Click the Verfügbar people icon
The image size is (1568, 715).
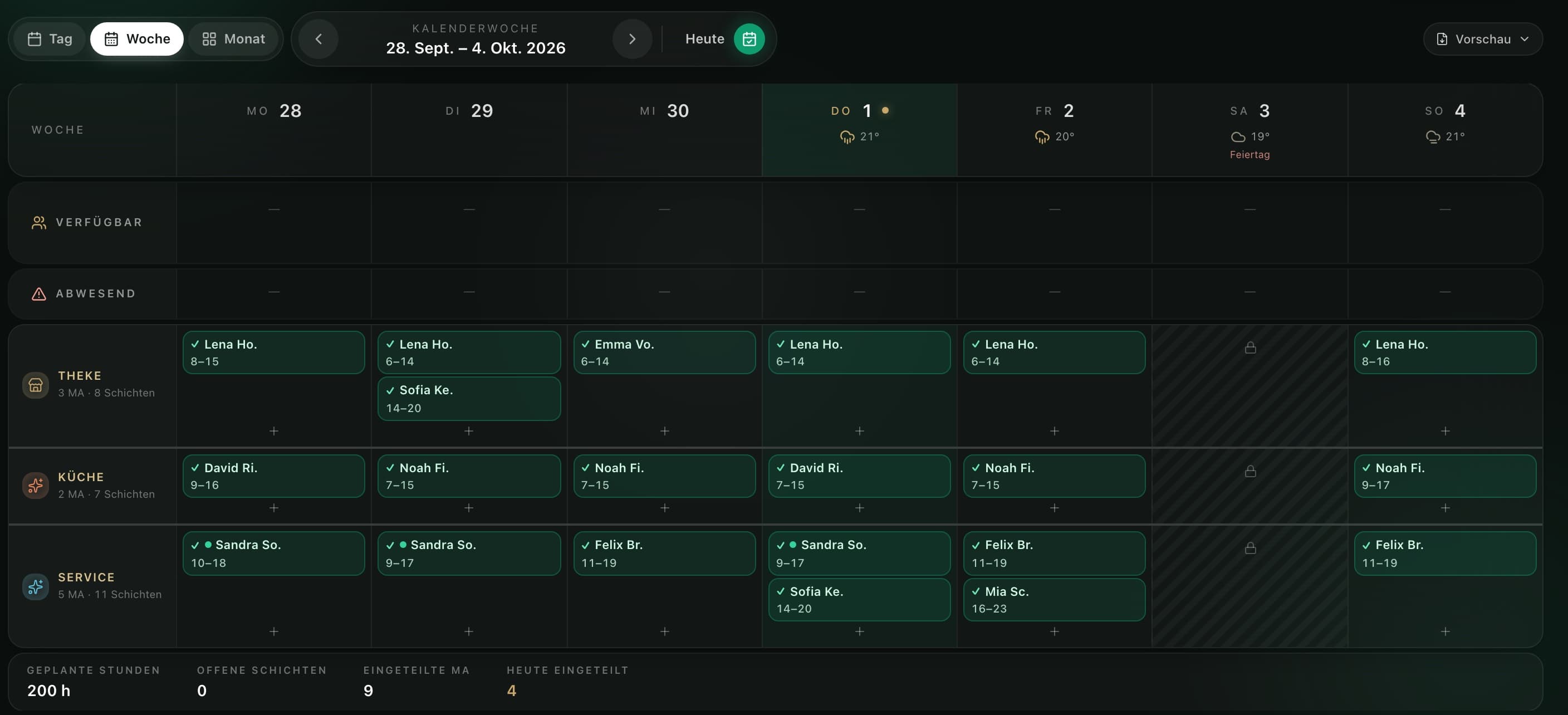[39, 223]
